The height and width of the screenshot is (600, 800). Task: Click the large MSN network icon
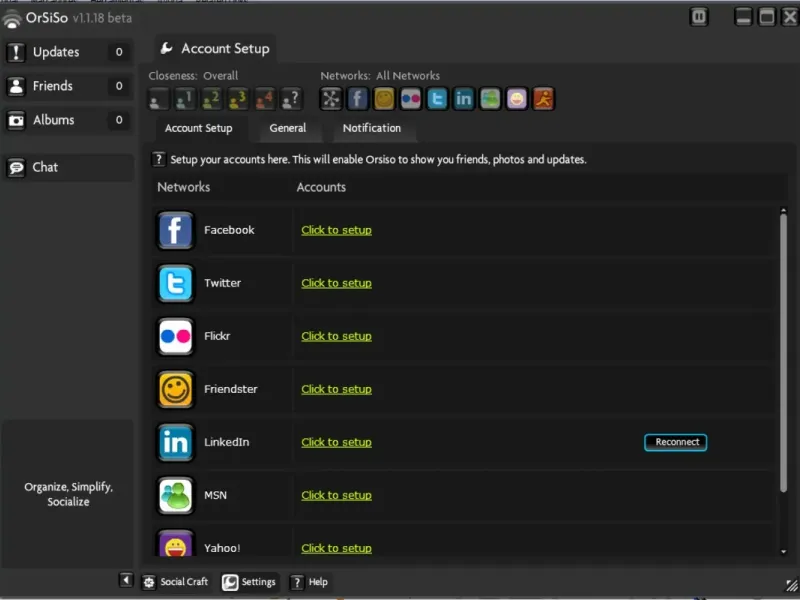(x=176, y=496)
